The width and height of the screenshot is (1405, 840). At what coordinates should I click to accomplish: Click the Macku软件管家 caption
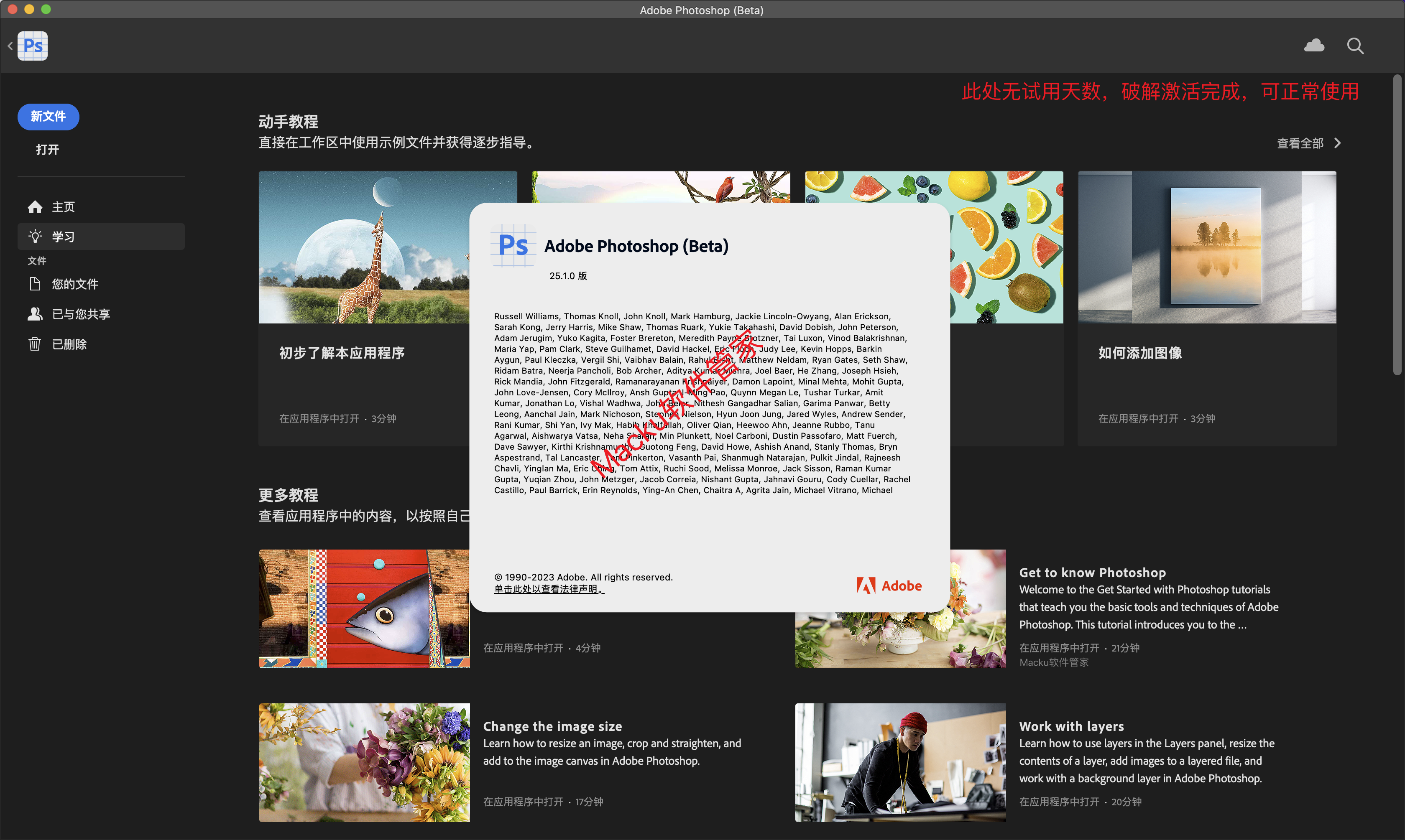1054,662
